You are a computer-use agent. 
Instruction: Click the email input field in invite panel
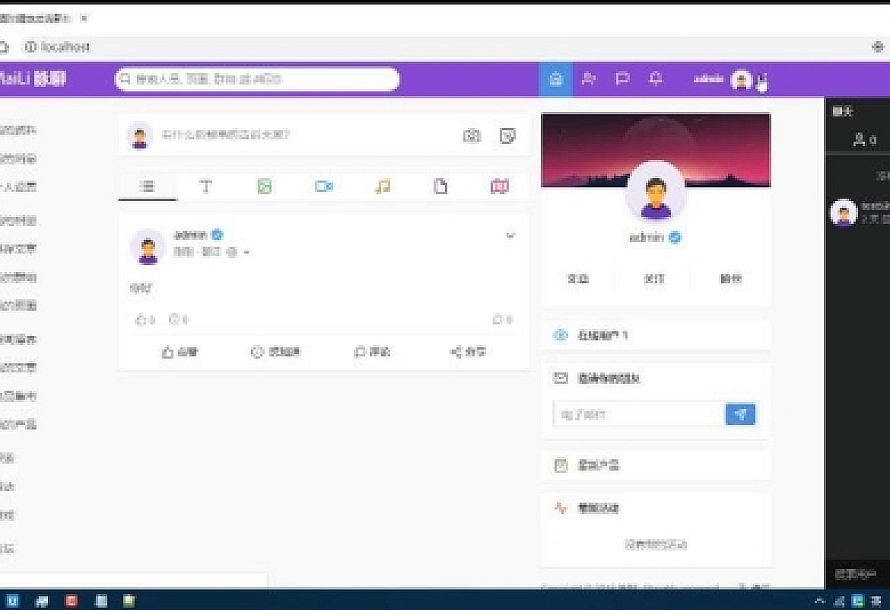tap(638, 414)
